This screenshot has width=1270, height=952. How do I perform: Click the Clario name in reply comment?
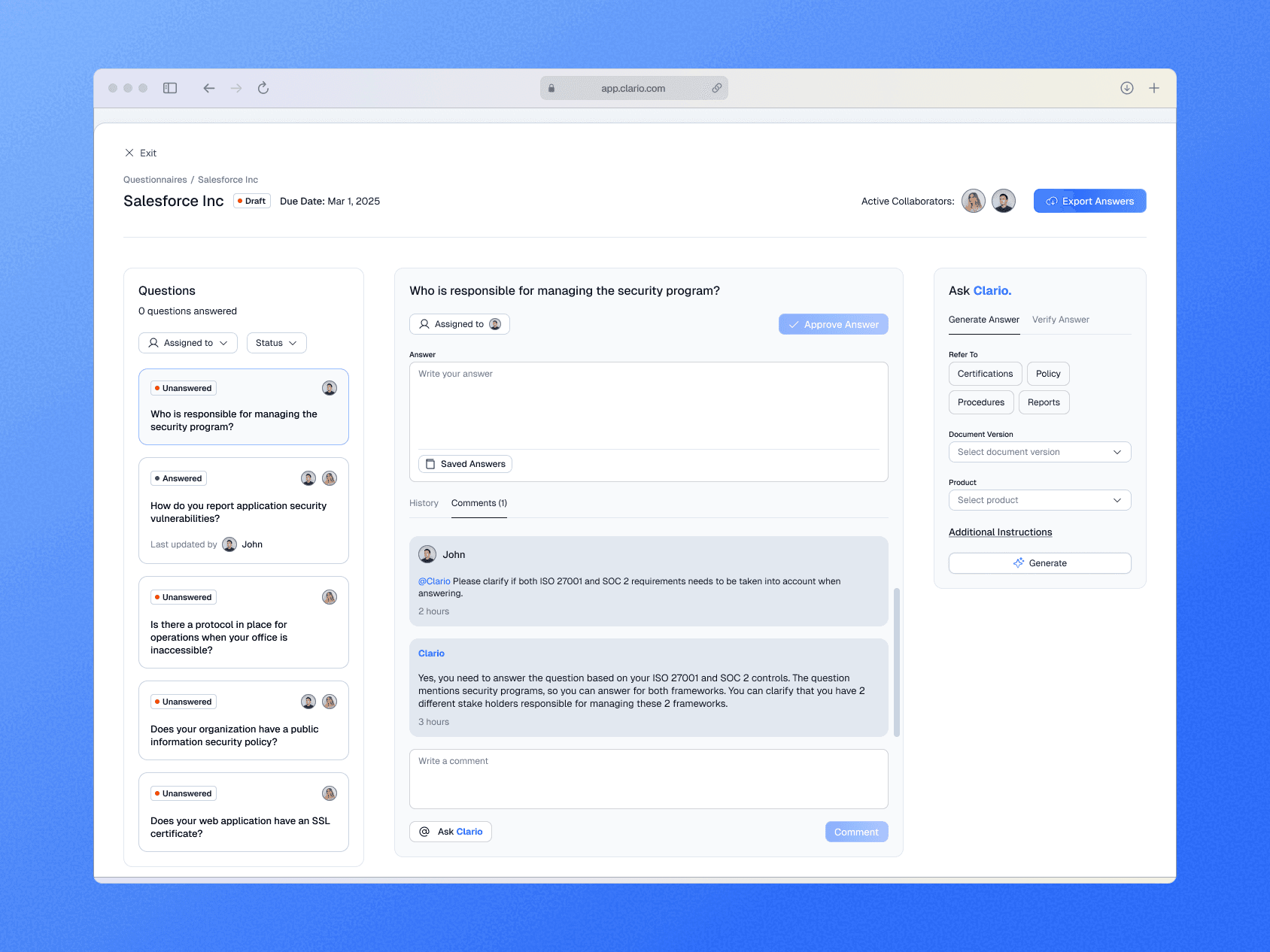pyautogui.click(x=431, y=653)
